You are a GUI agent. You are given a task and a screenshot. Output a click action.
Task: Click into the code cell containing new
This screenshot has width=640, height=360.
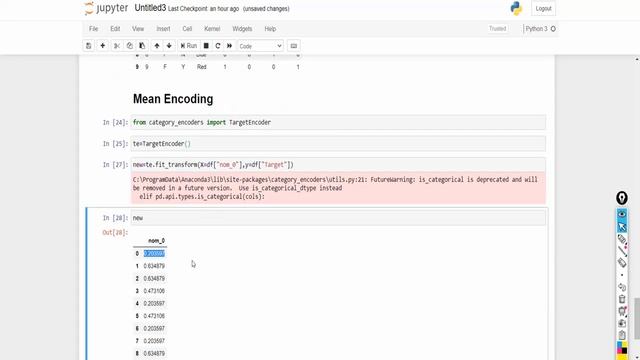(338, 218)
